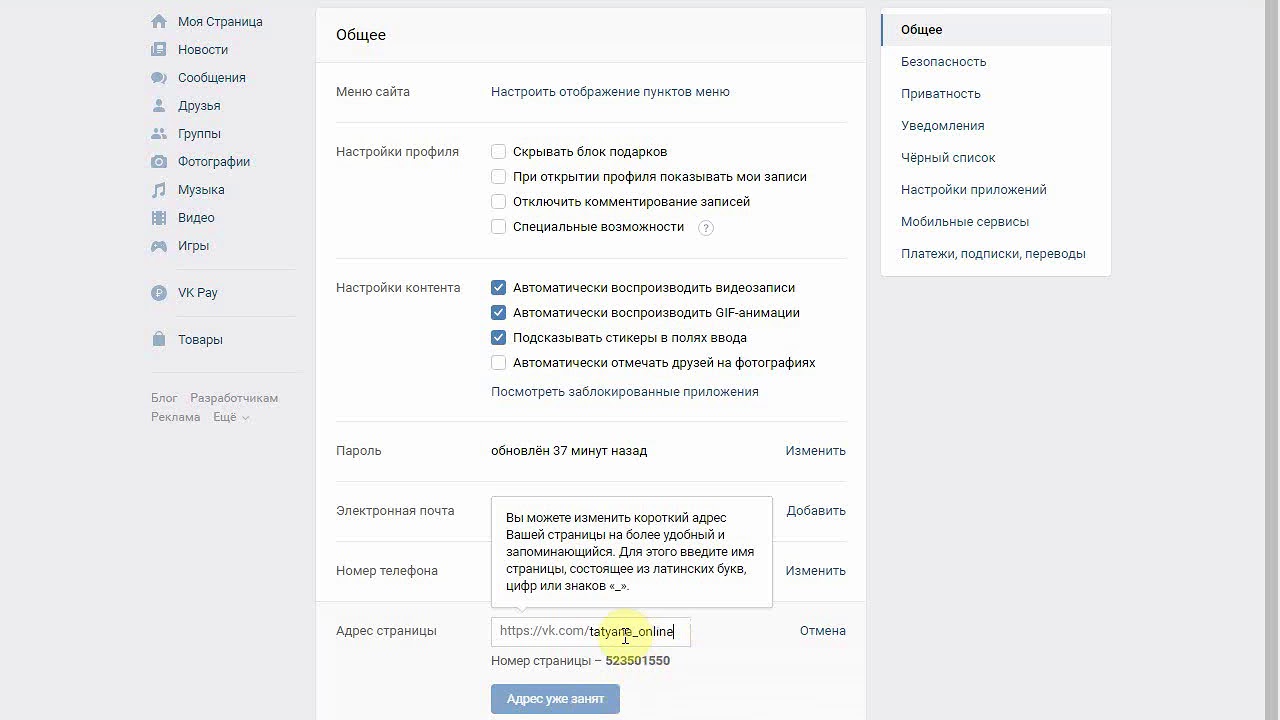Uncheck Подсказывать стикеры в полях ввода
1280x720 pixels.
point(498,338)
